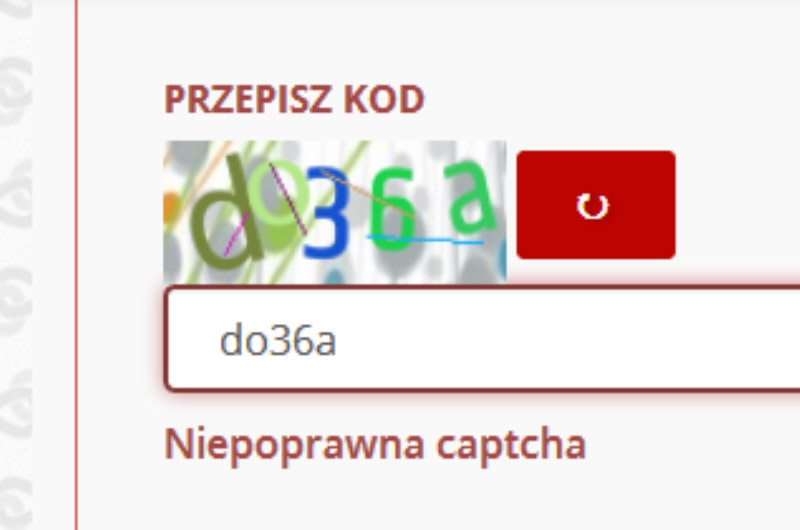Click the green digit 6 in captcha
Viewport: 800px width, 530px height.
[392, 210]
